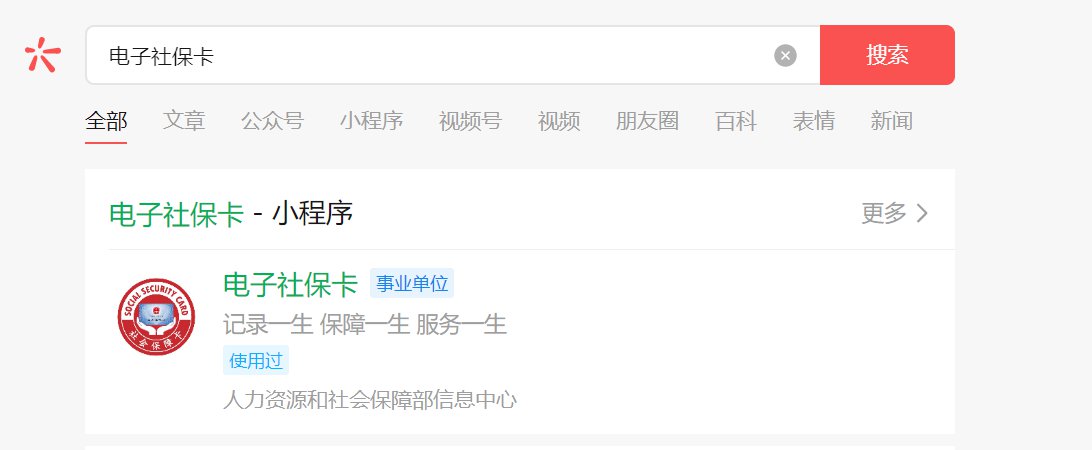Open the 百科 tab
This screenshot has height=450, width=1092.
click(735, 121)
